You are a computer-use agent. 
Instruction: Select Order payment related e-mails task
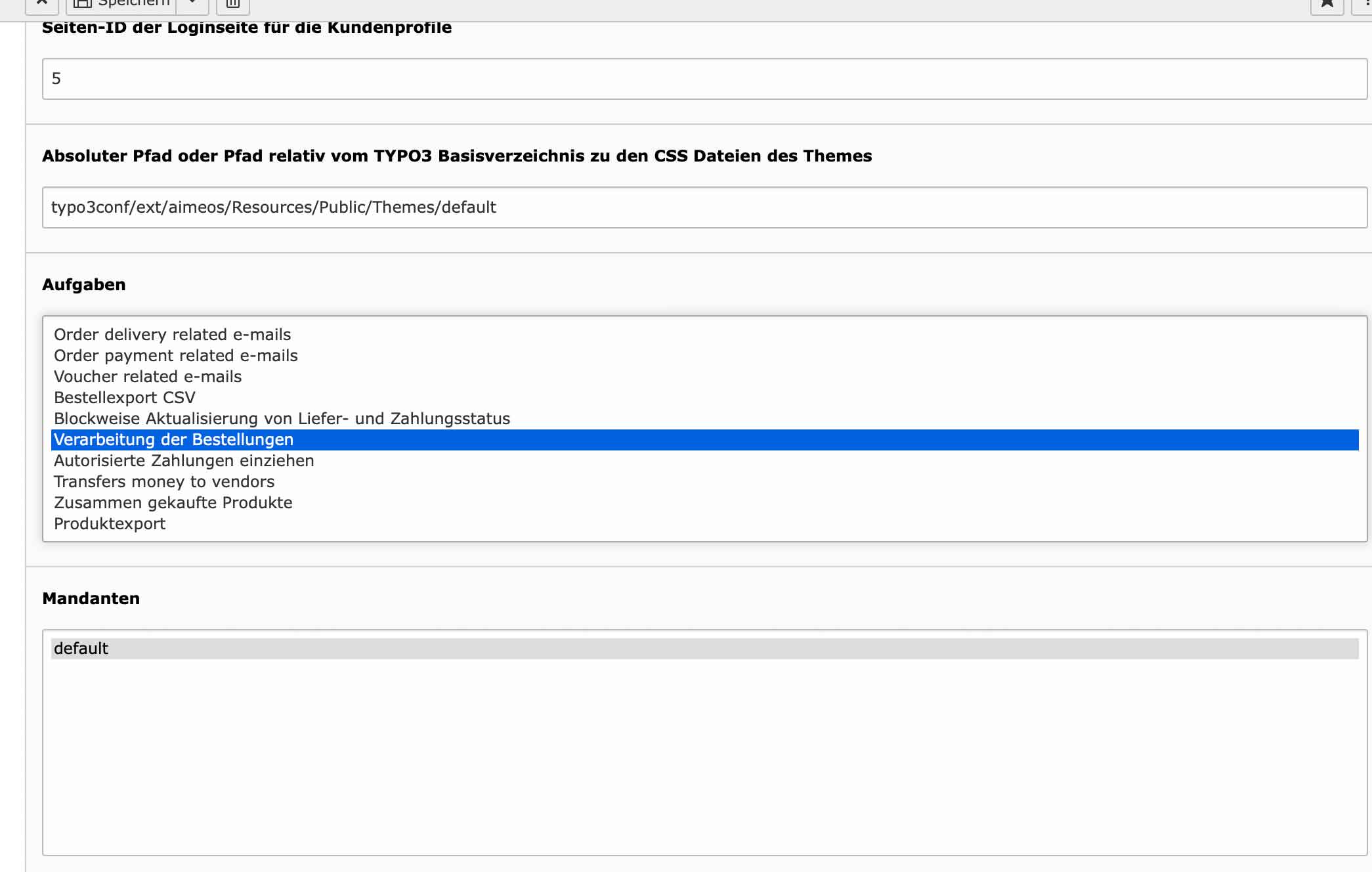coord(175,356)
